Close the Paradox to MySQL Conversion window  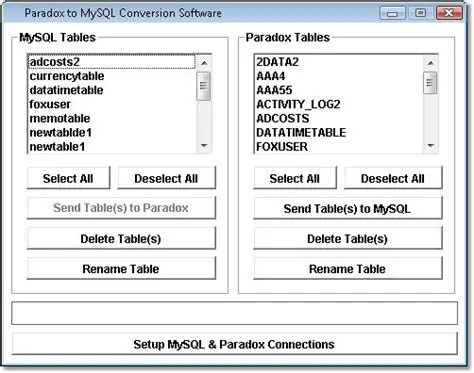449,13
